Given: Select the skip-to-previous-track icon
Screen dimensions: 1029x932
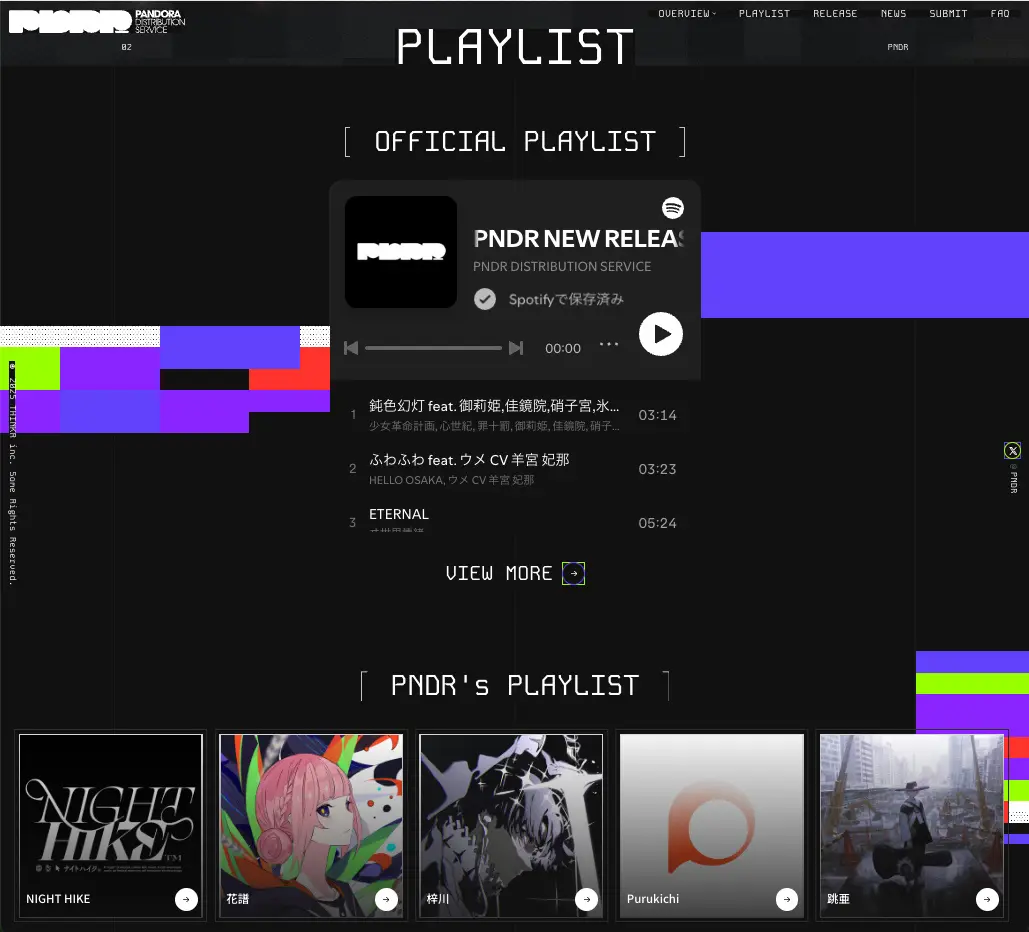Looking at the screenshot, I should click(x=351, y=348).
